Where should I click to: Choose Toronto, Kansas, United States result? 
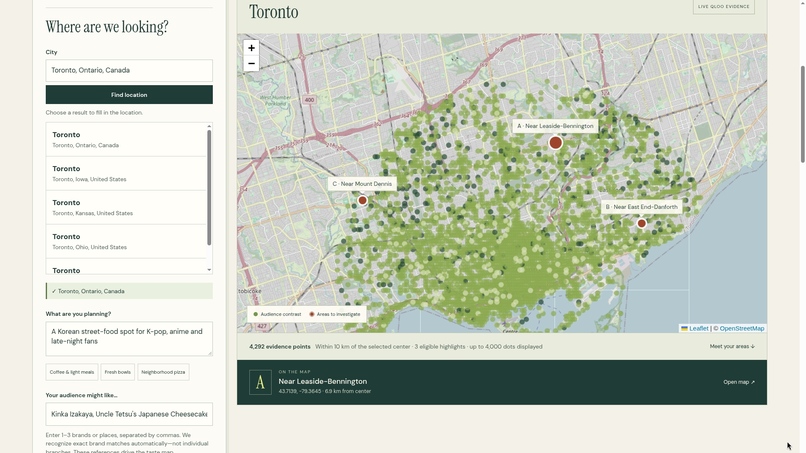point(126,207)
